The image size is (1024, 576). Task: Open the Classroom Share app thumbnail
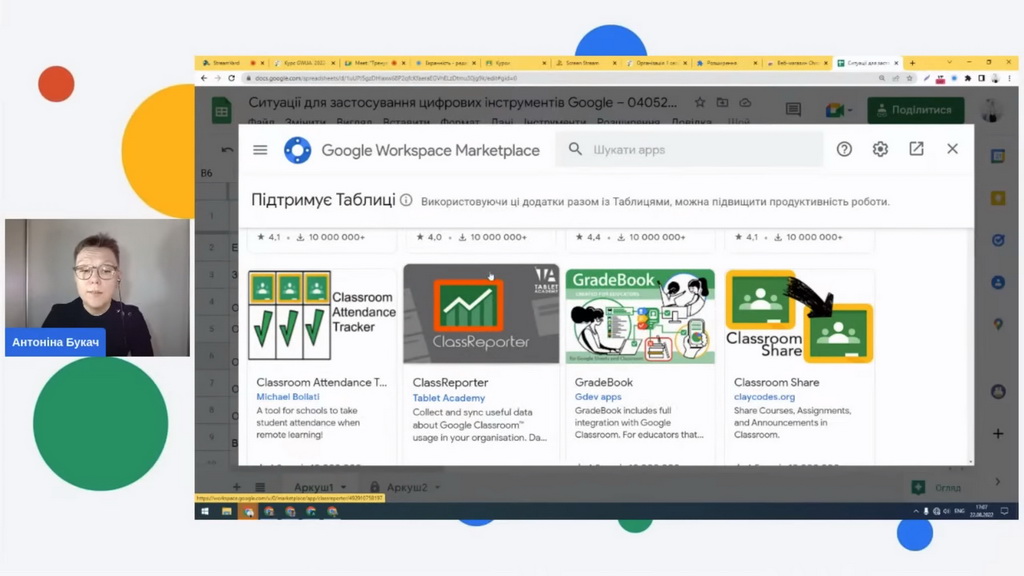[x=799, y=316]
